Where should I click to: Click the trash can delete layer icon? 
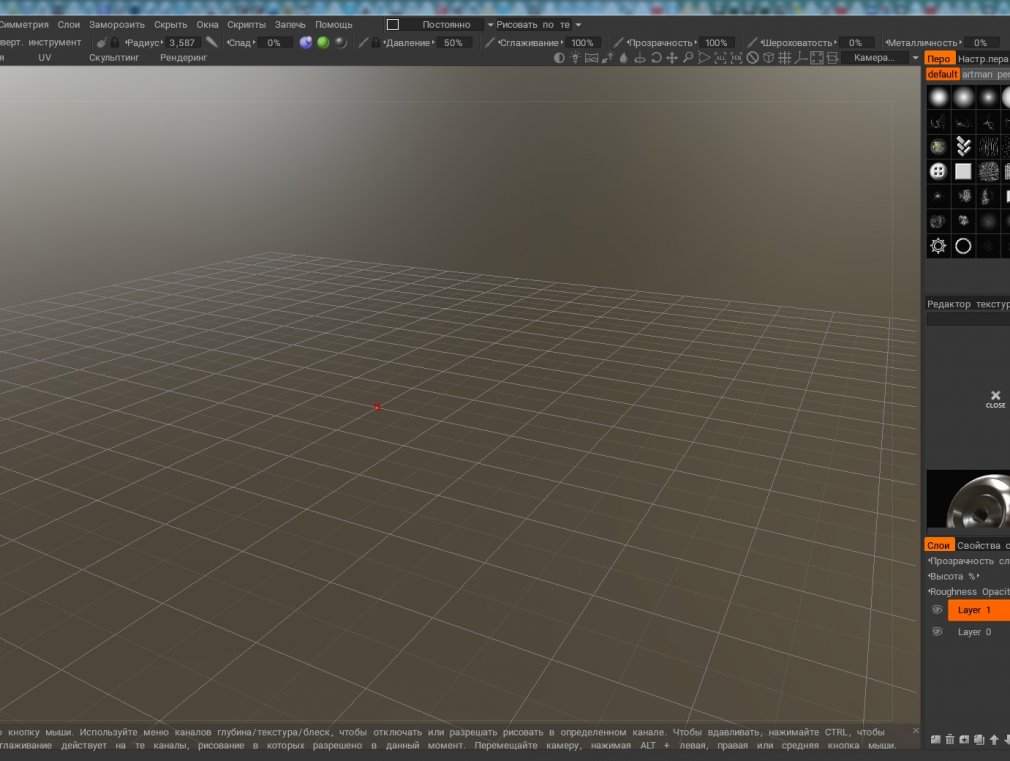pyautogui.click(x=949, y=740)
